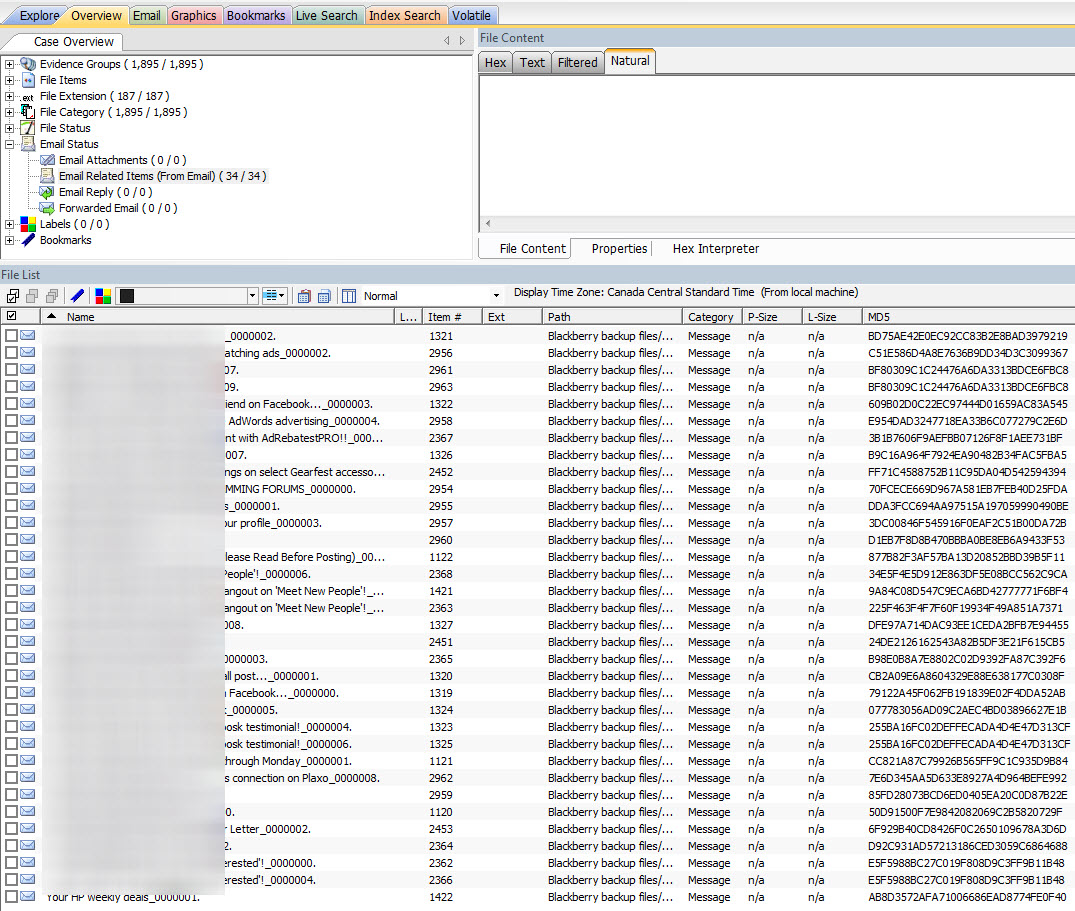Toggle the select-all checkbox in the column header
The width and height of the screenshot is (1075, 911).
(x=10, y=316)
